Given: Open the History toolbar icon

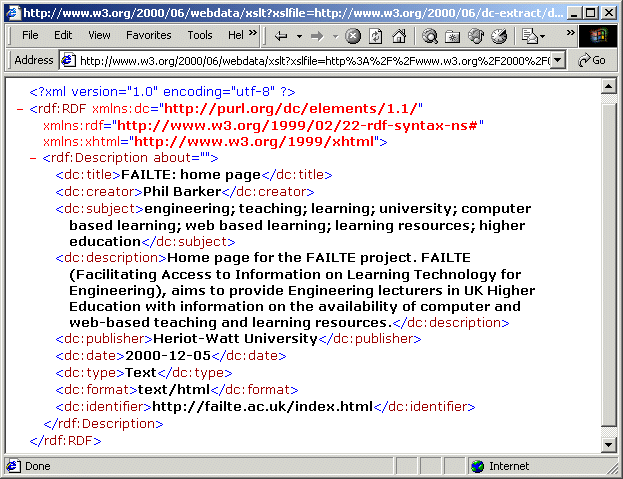Looking at the screenshot, I should coord(499,36).
